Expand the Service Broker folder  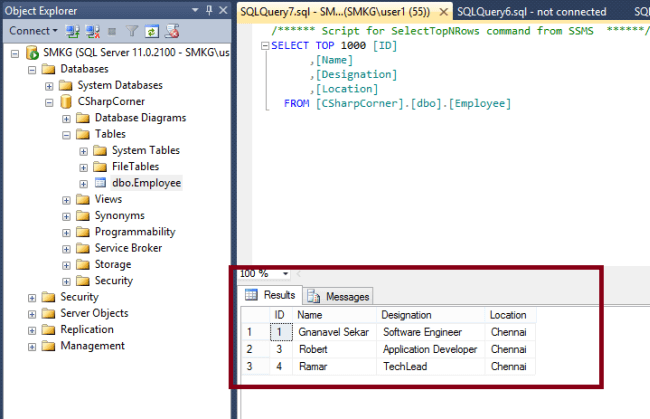coord(66,249)
